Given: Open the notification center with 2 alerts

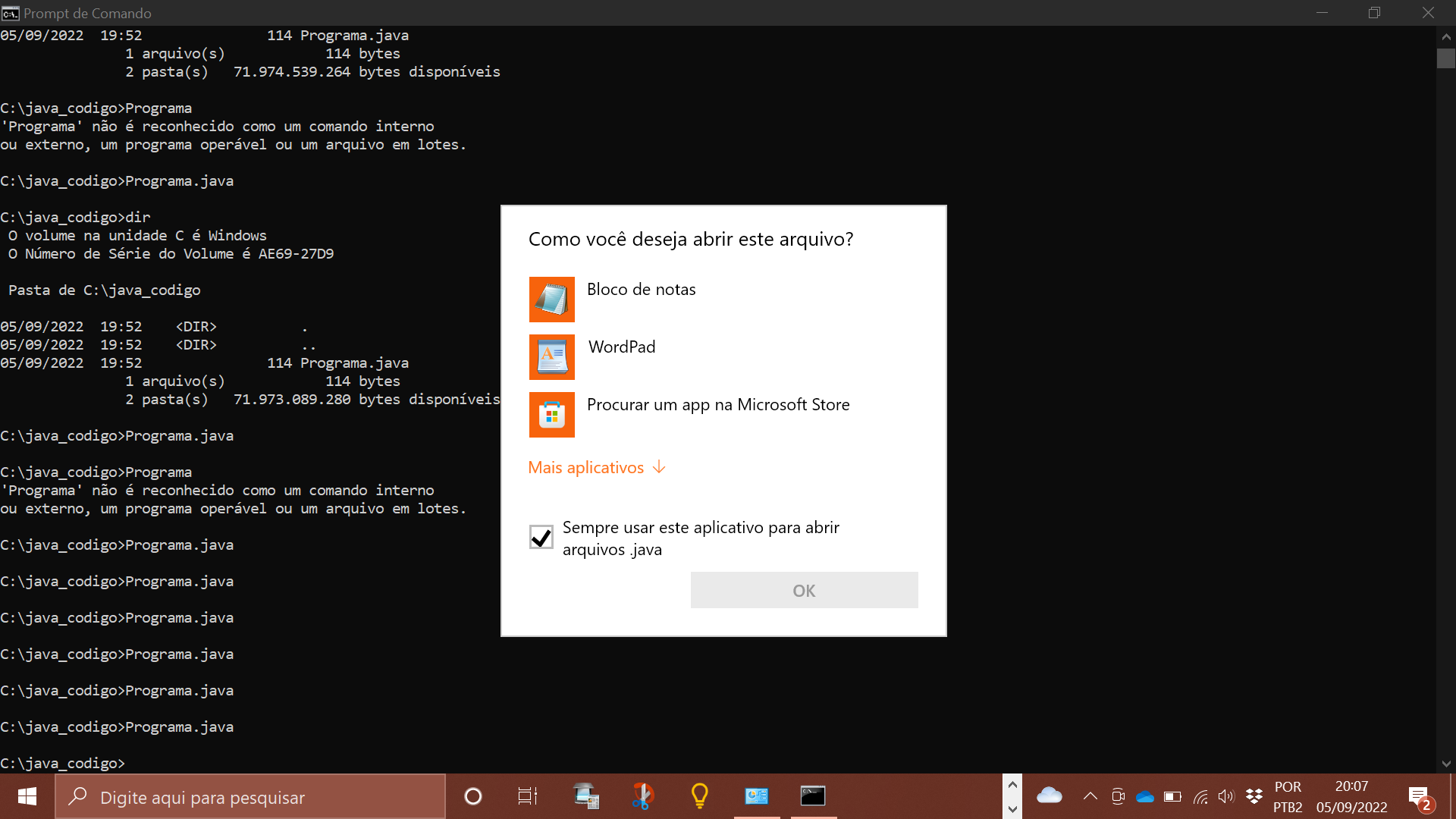Looking at the screenshot, I should pyautogui.click(x=1420, y=798).
